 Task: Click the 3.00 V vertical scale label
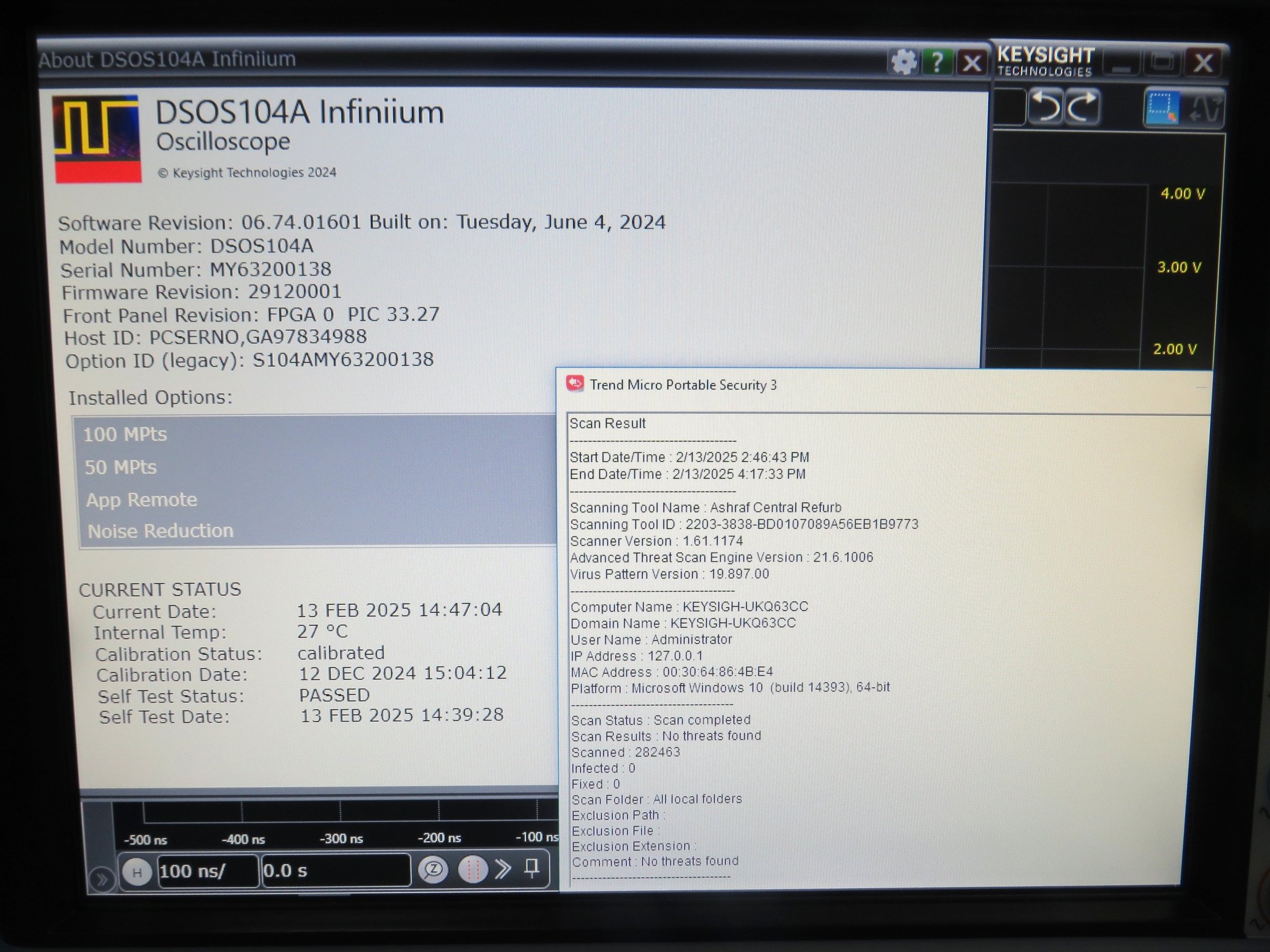(1179, 268)
